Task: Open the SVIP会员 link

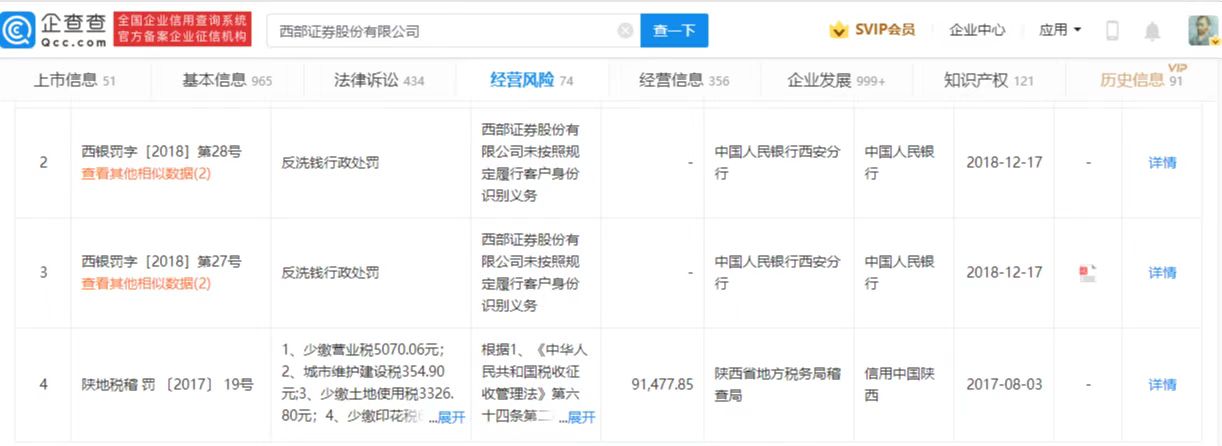Action: coord(885,30)
